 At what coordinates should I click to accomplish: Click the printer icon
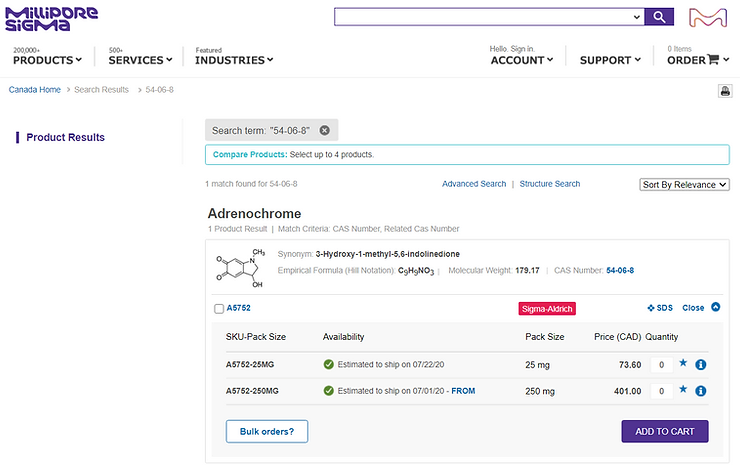pos(725,91)
